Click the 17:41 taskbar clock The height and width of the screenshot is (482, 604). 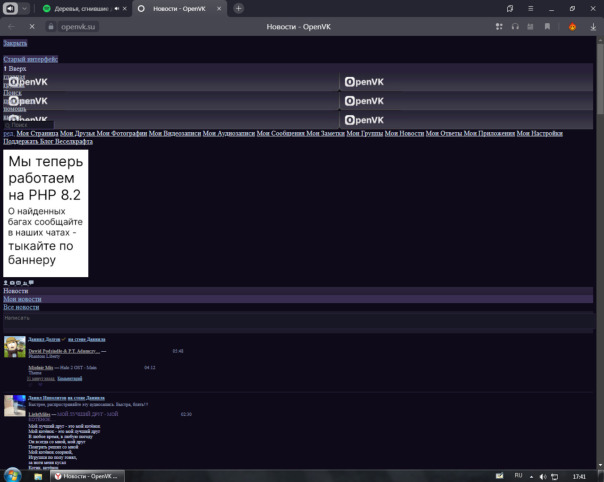pos(579,477)
